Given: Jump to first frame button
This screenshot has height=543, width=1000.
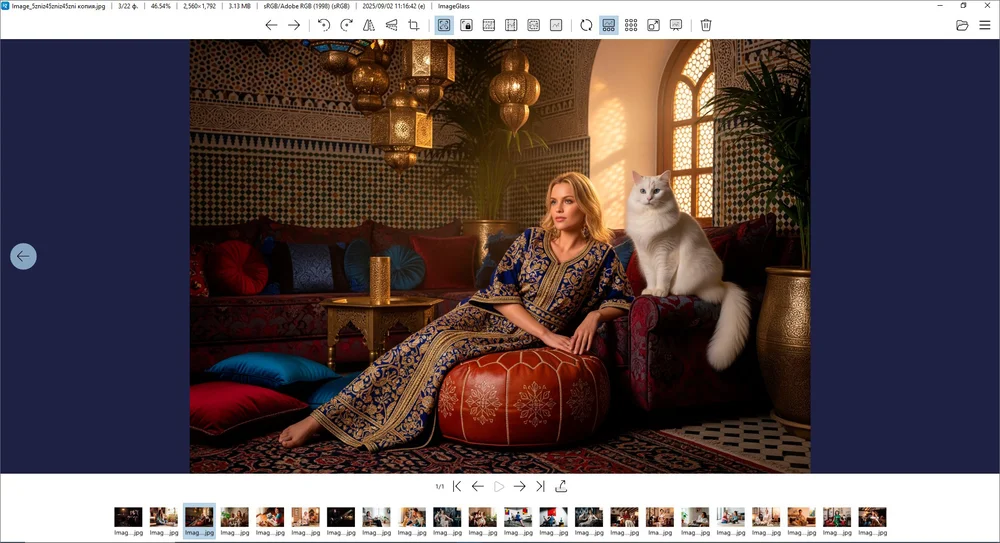Looking at the screenshot, I should coord(457,486).
